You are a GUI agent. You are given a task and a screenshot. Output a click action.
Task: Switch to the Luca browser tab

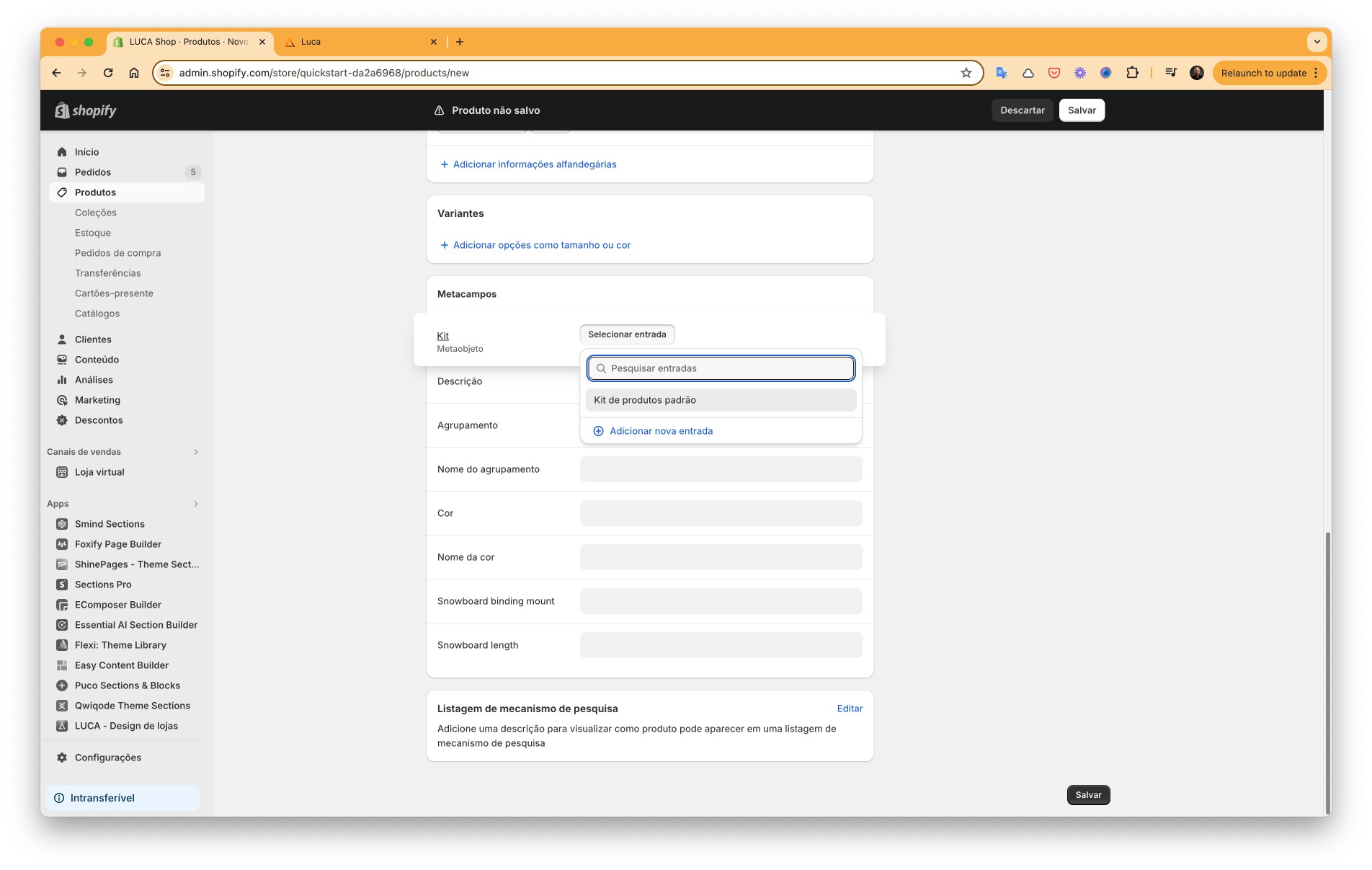[x=360, y=42]
